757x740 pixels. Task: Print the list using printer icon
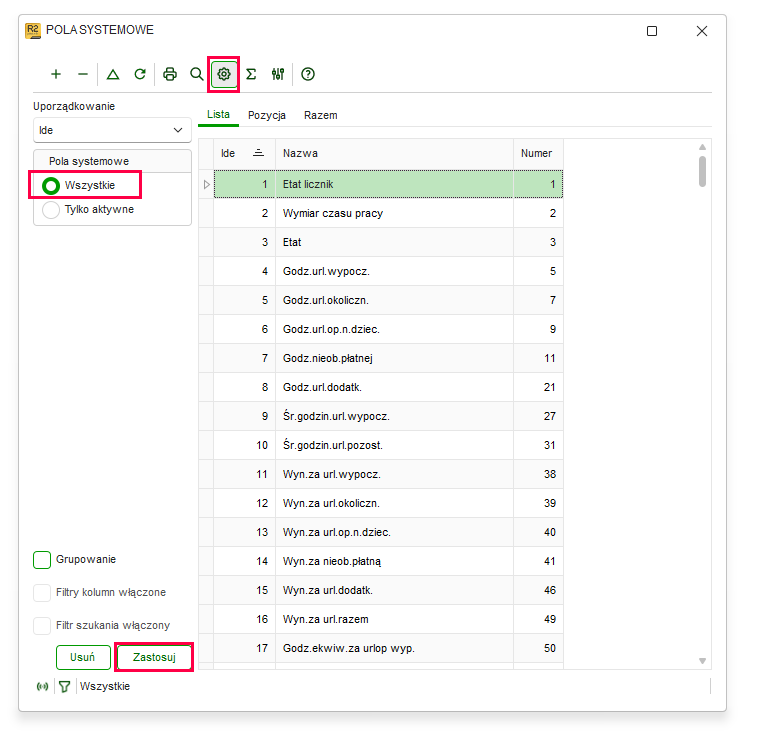170,74
